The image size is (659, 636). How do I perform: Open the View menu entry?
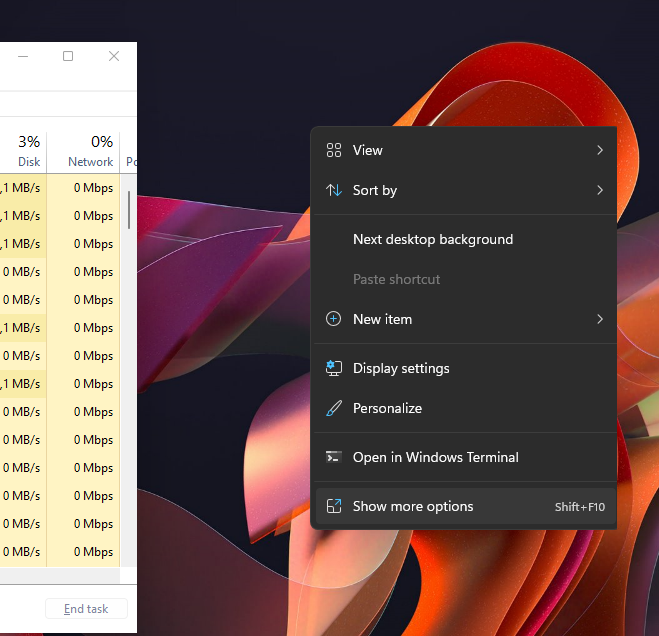coord(466,150)
